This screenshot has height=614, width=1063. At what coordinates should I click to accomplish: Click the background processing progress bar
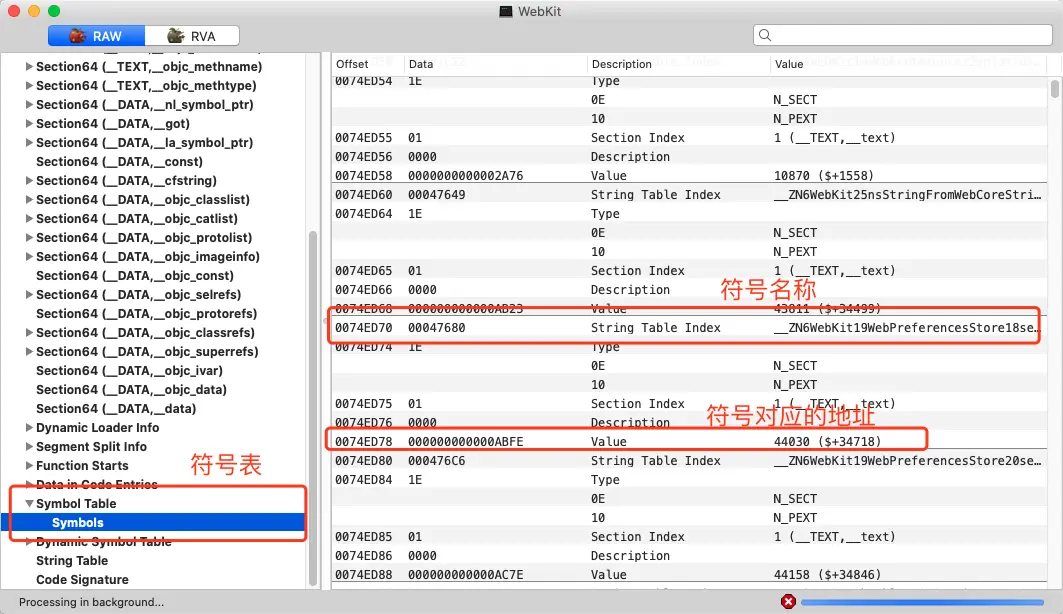click(x=922, y=602)
